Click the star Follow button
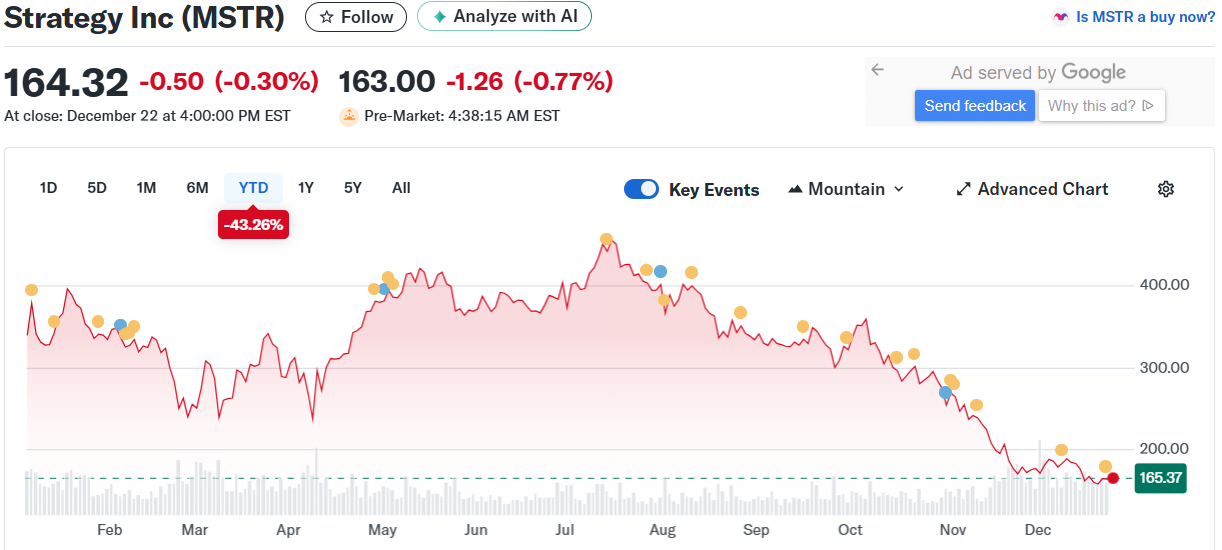This screenshot has width=1222, height=550. click(356, 17)
